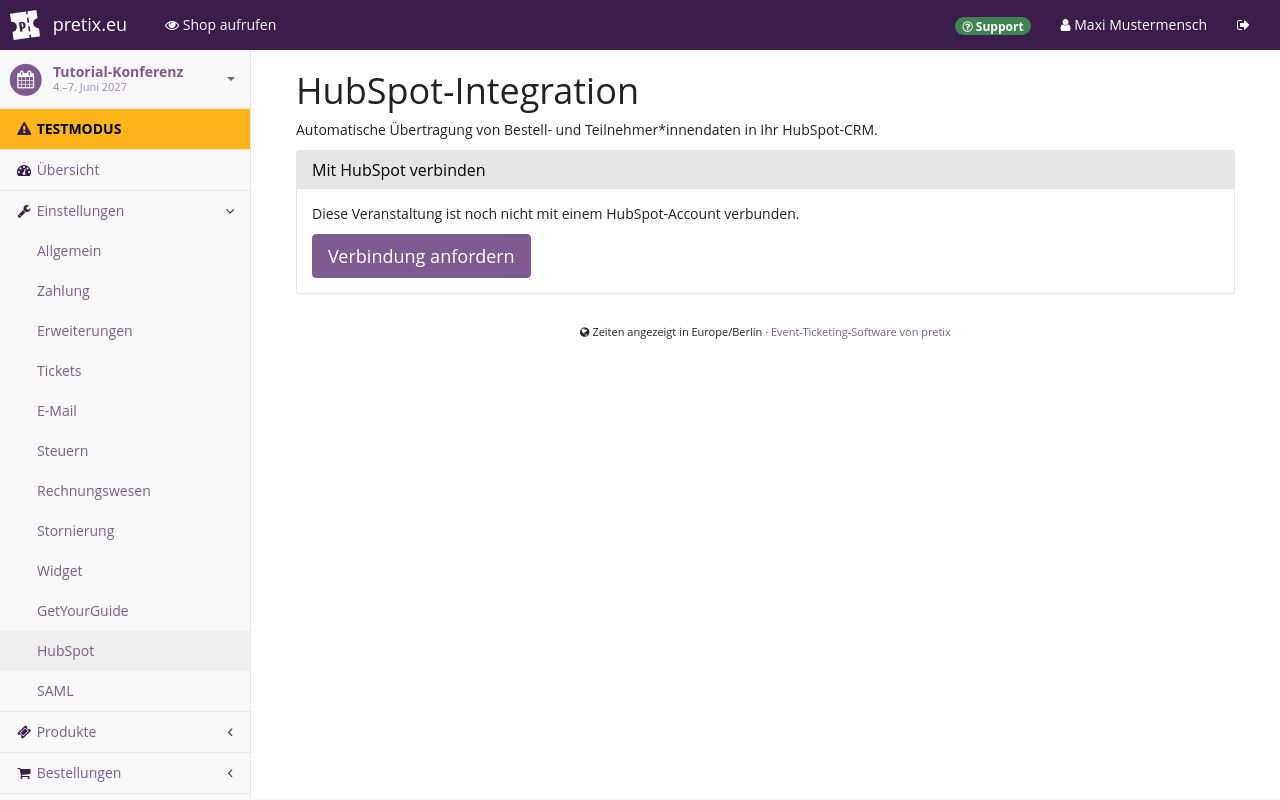
Task: Click the pretix.eu brand name
Action: coord(90,25)
